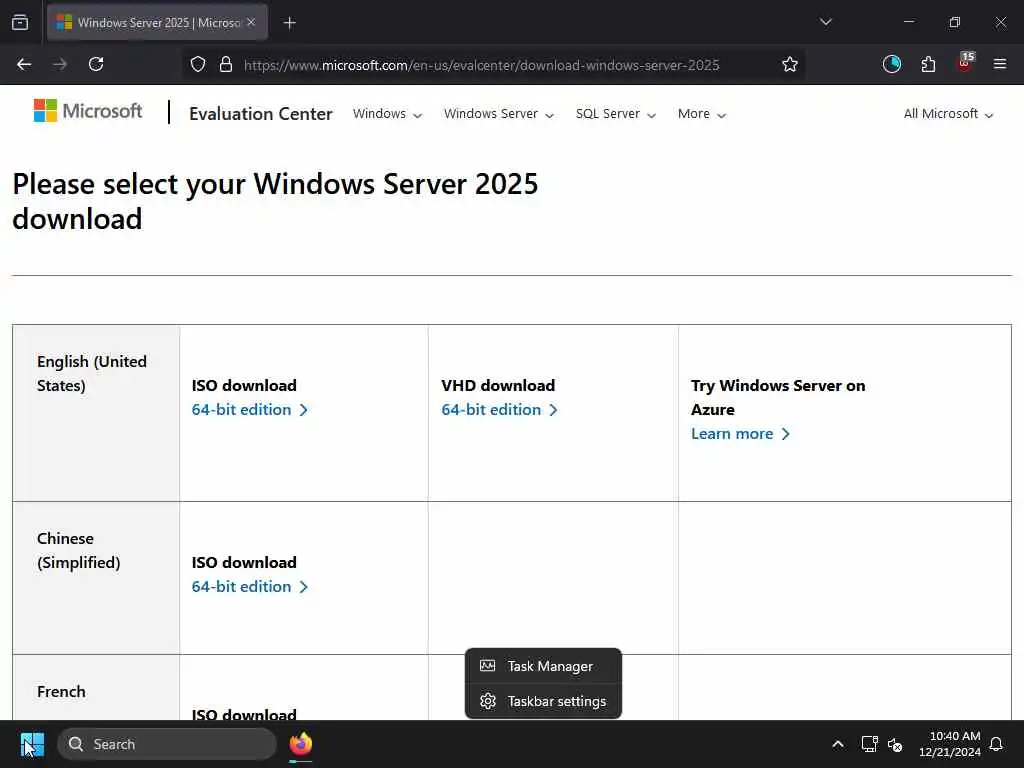This screenshot has width=1024, height=768.
Task: Click the Firefox View icon in the tab strip
Action: coord(20,23)
